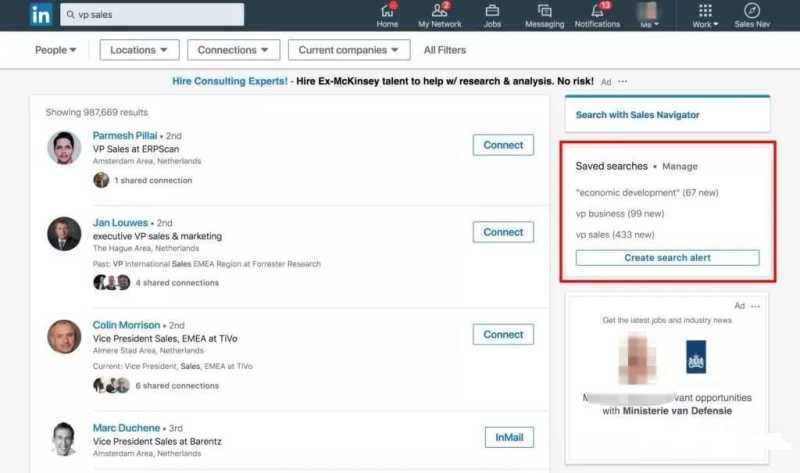Open My Network from the top nav
The width and height of the screenshot is (800, 473).
coord(439,15)
